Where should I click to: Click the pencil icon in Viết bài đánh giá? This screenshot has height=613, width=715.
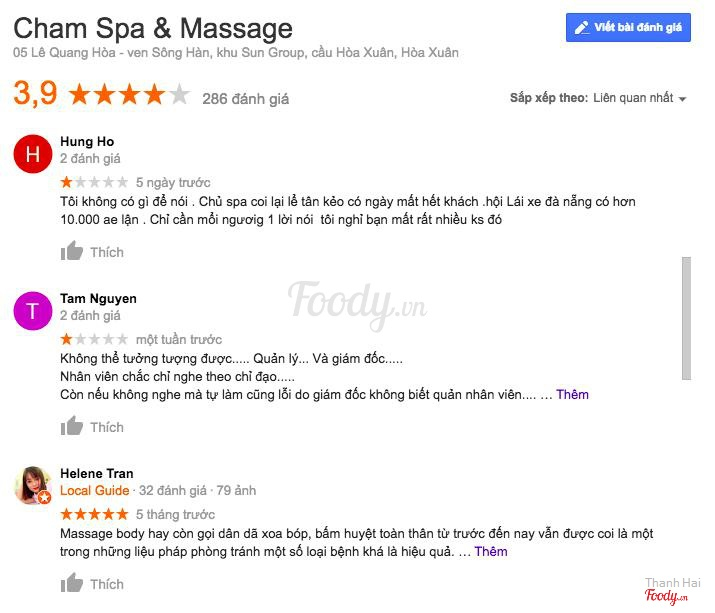581,28
